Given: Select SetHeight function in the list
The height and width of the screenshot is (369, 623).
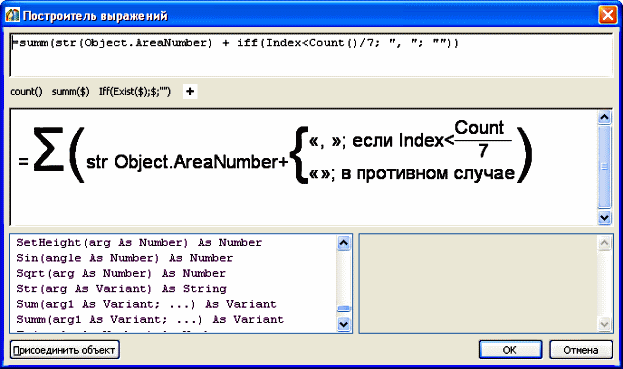Looking at the screenshot, I should [x=139, y=242].
